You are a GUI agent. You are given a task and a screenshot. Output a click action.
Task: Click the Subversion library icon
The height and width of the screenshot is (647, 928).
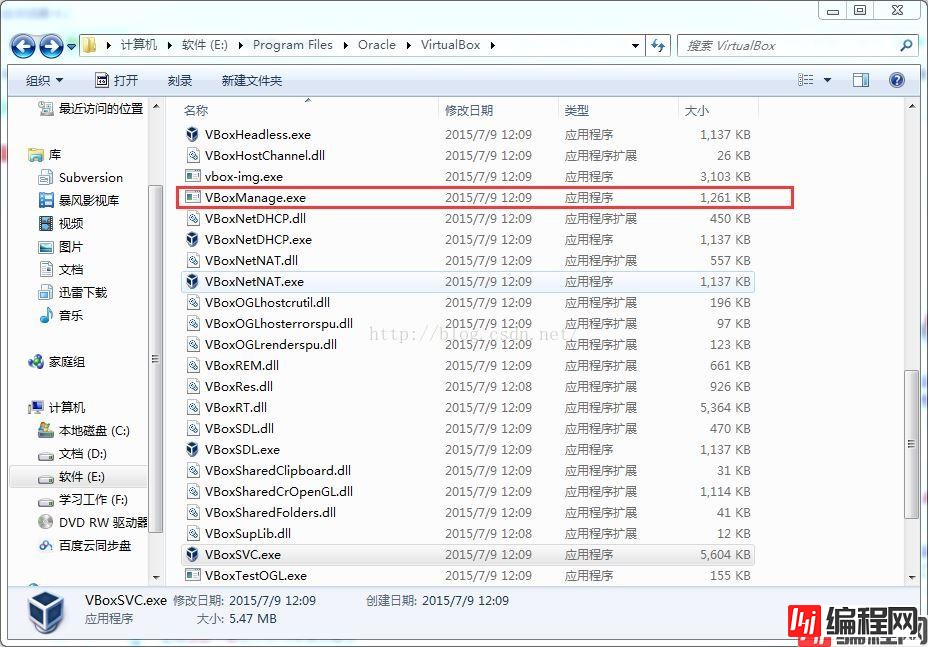pos(46,177)
